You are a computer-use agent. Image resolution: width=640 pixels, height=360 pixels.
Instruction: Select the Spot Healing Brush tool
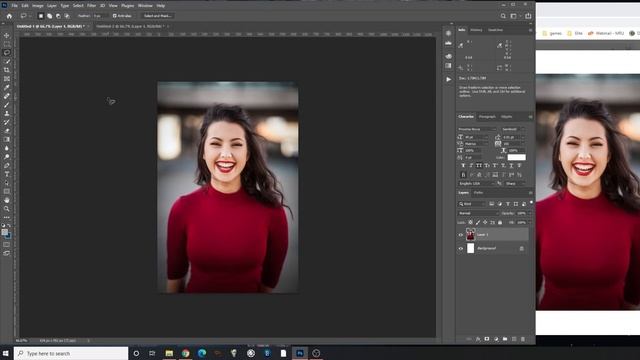tap(7, 96)
